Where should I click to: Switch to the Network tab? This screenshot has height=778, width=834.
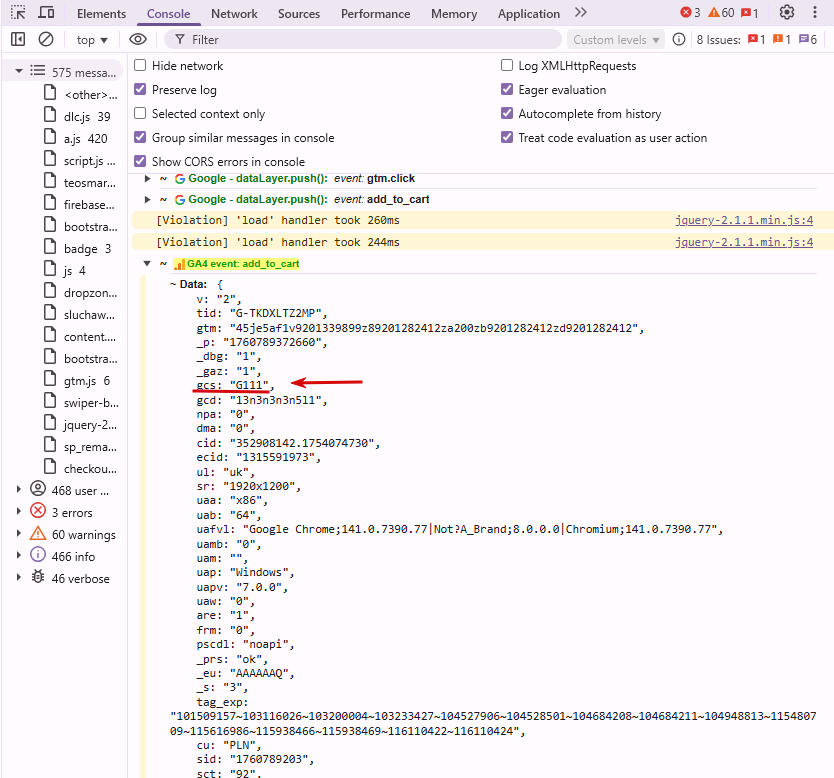pyautogui.click(x=234, y=14)
